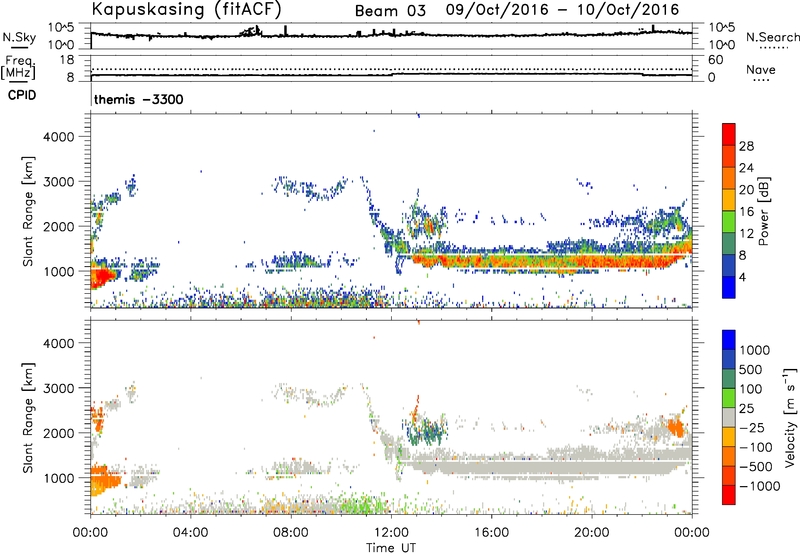Click the 'Velocity [m s-1]' colorbar title
This screenshot has width=800, height=554.
click(790, 417)
